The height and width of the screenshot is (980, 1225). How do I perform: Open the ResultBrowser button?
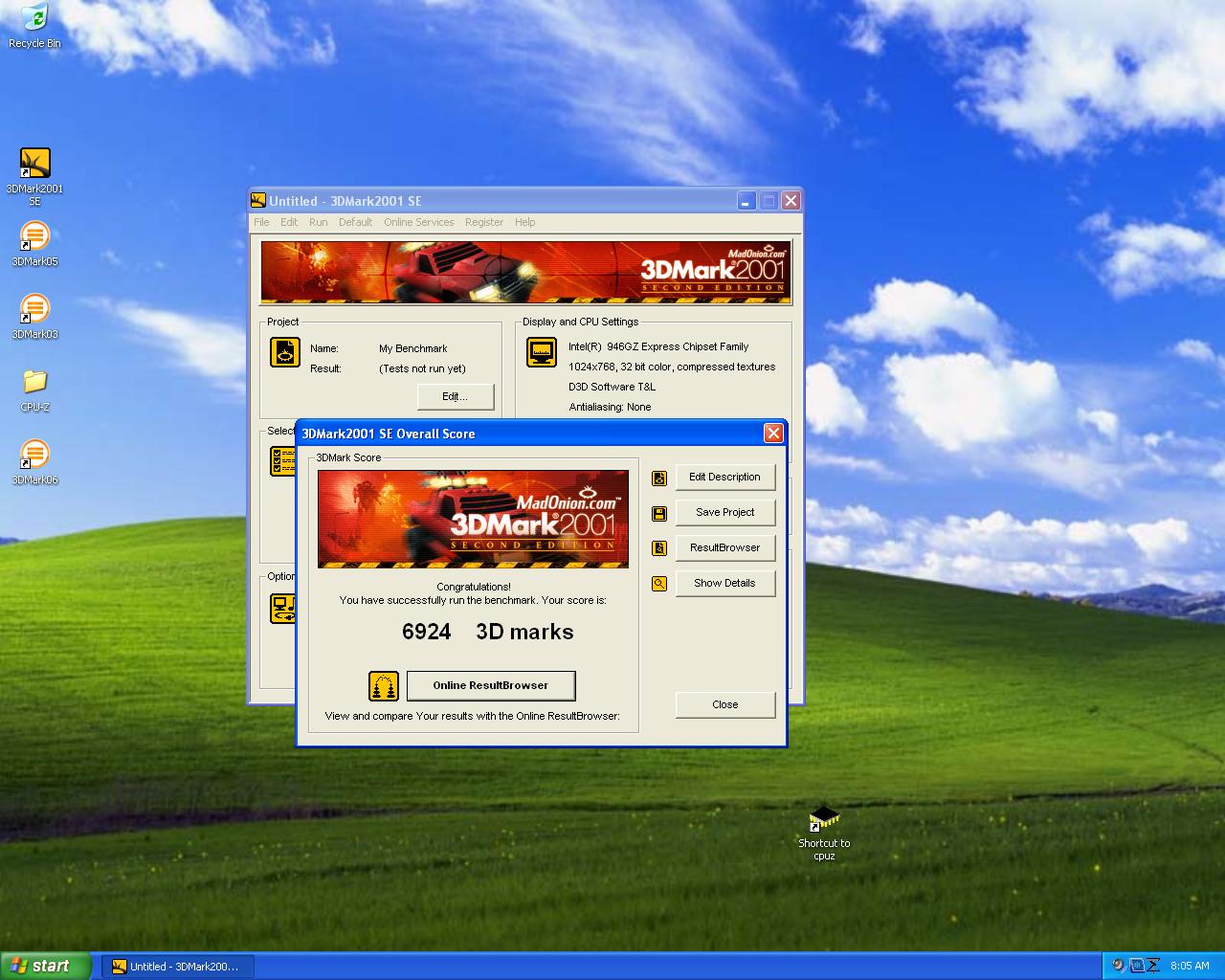click(725, 548)
